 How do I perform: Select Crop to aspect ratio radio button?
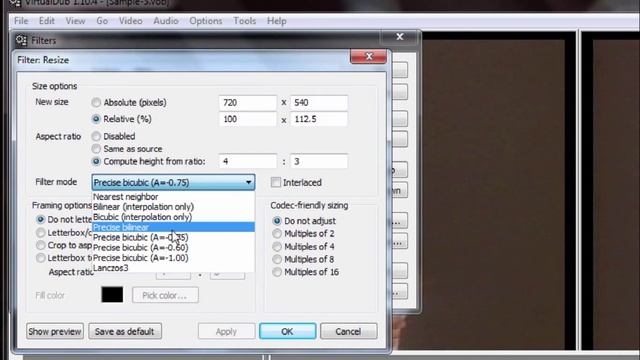[40, 245]
